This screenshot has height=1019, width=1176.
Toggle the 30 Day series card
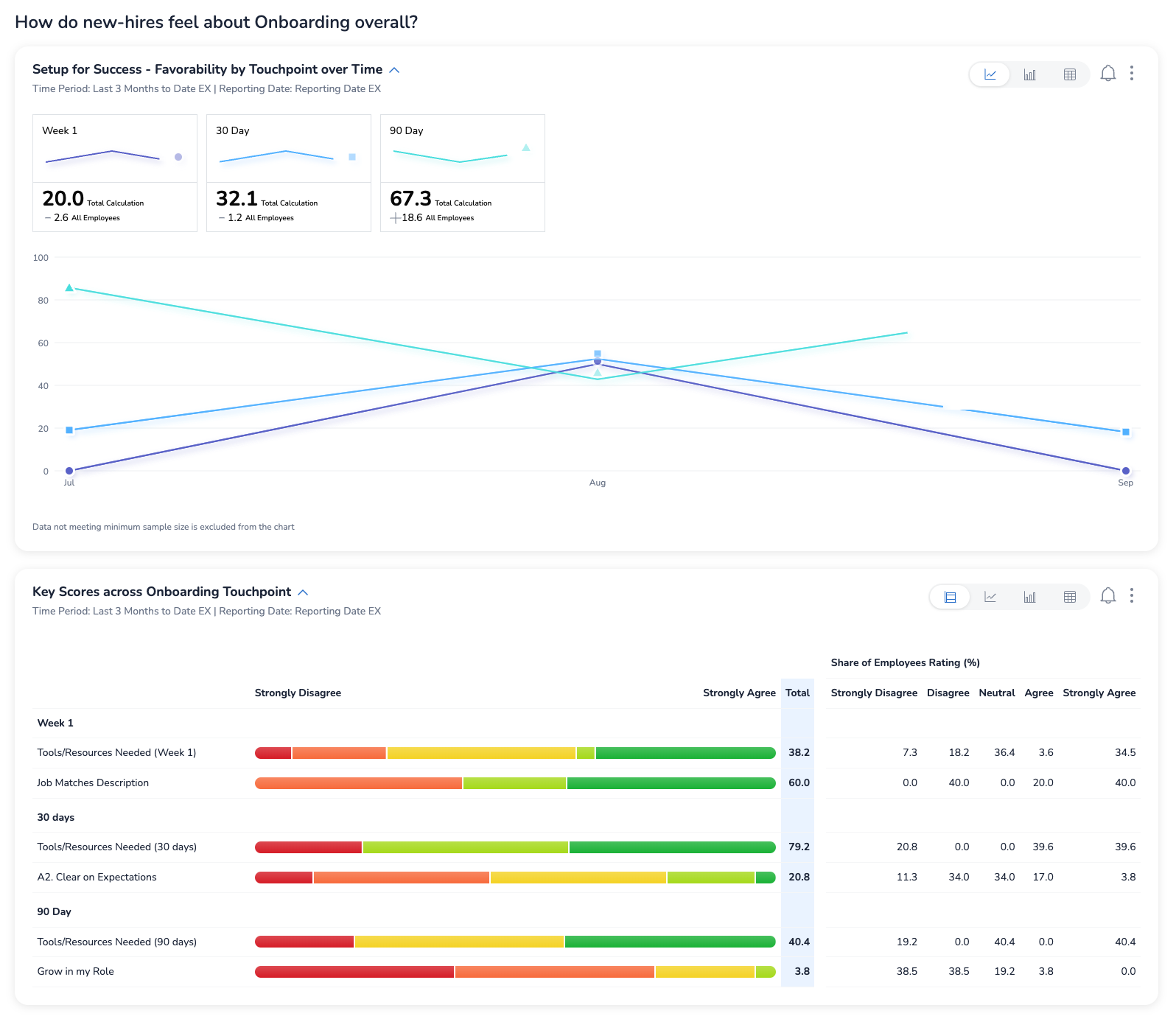(x=289, y=172)
